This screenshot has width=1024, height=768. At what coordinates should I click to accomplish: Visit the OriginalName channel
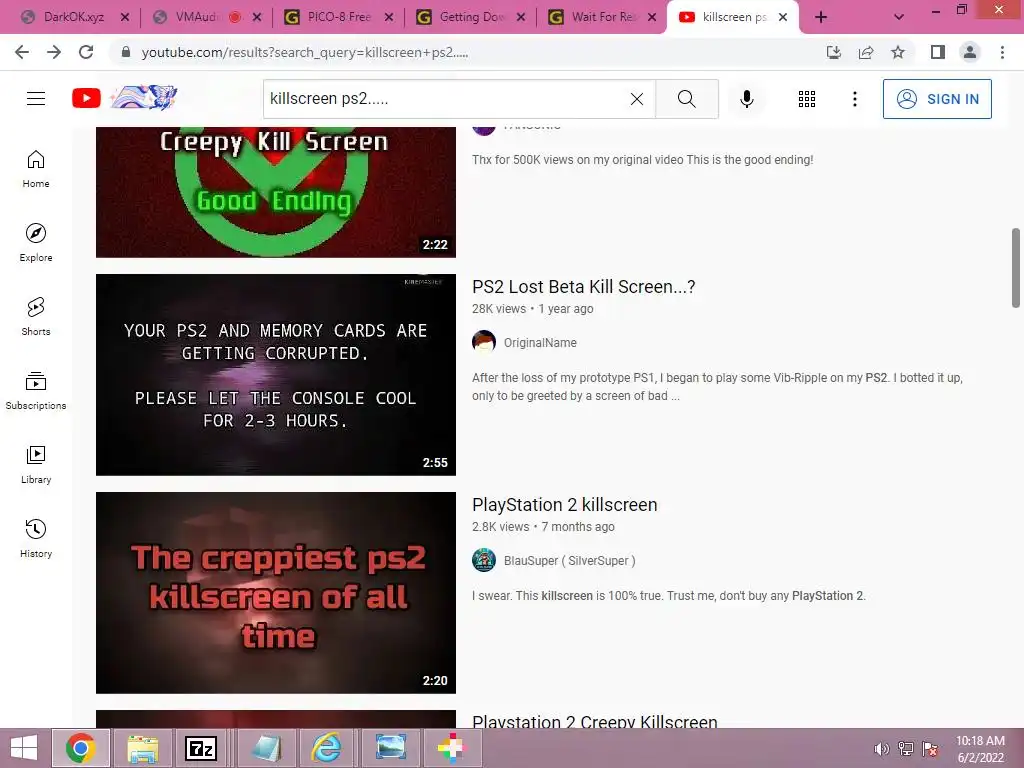pyautogui.click(x=539, y=343)
